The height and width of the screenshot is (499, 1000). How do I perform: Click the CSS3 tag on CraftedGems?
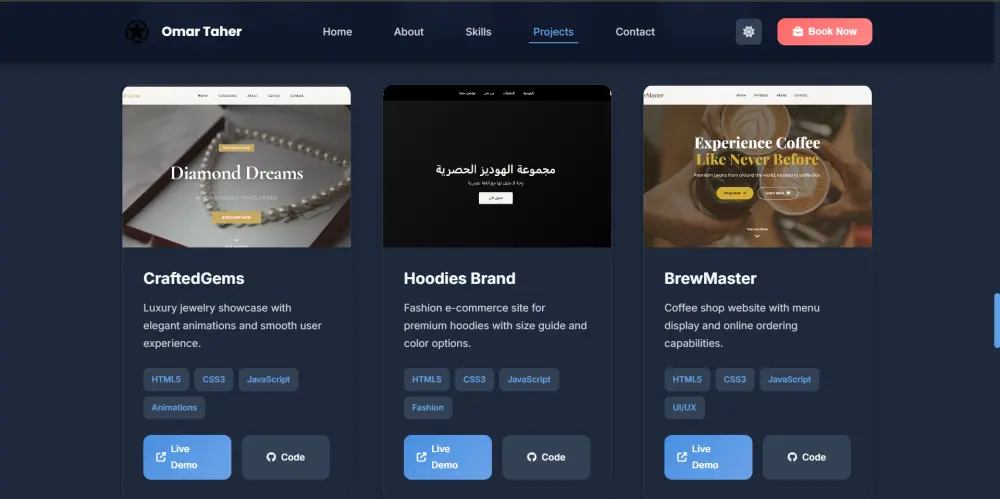pyautogui.click(x=214, y=380)
